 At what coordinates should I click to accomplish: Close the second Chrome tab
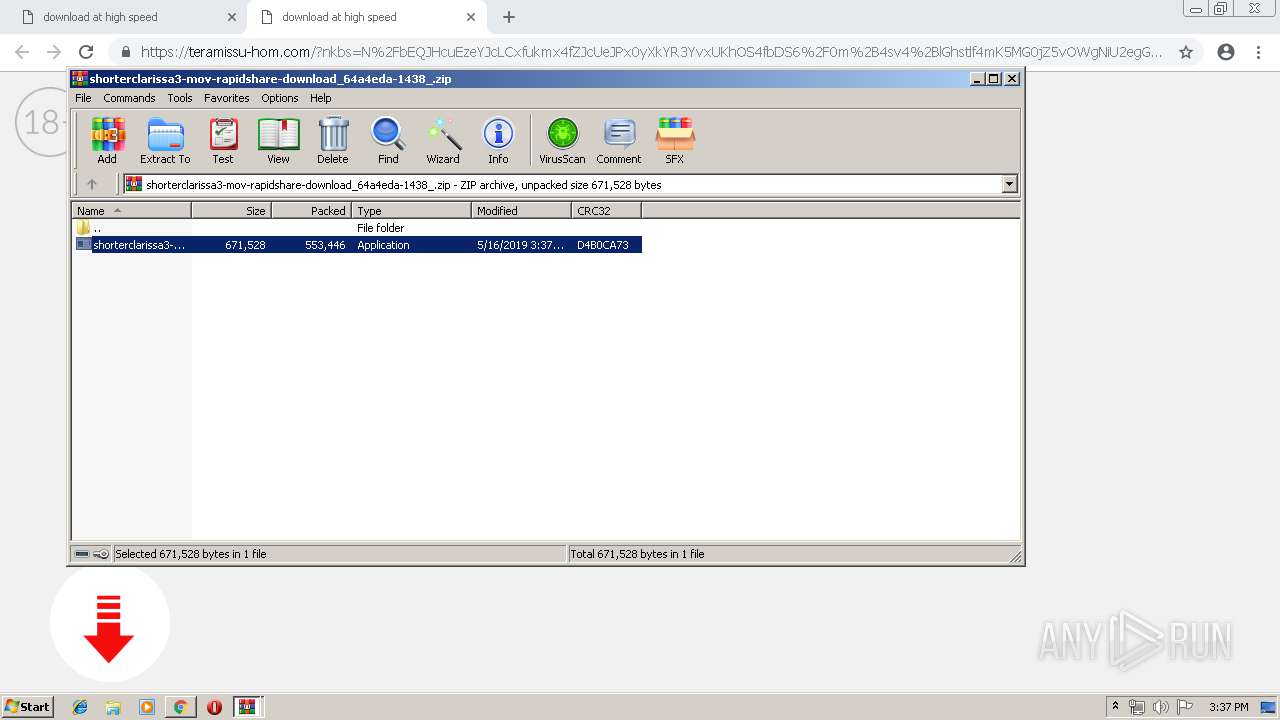tap(471, 17)
